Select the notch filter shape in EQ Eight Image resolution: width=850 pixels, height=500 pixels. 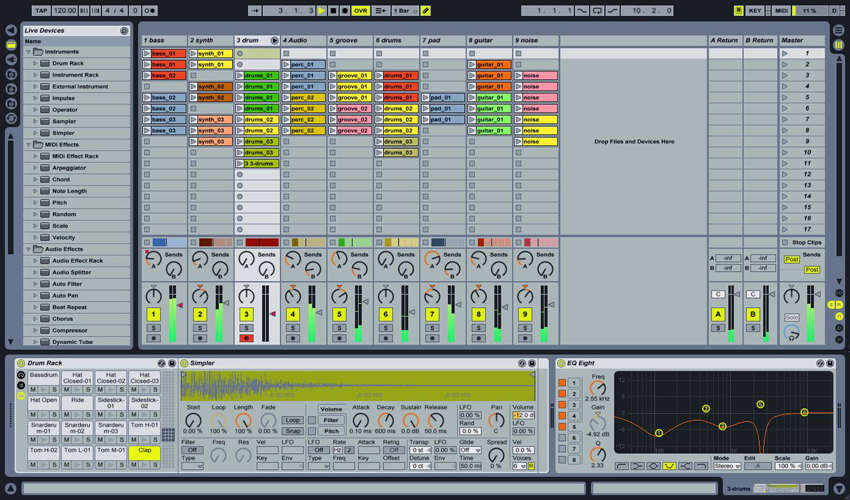(x=669, y=466)
